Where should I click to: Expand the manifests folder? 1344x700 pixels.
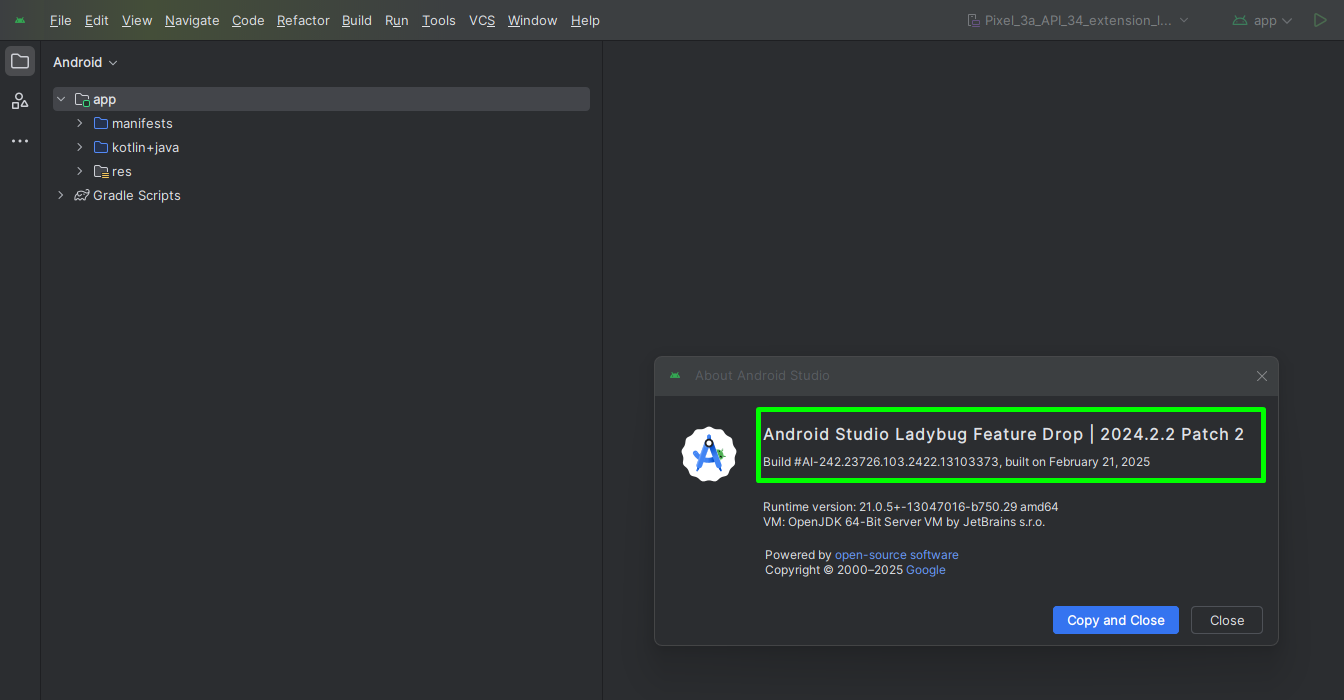coord(80,124)
